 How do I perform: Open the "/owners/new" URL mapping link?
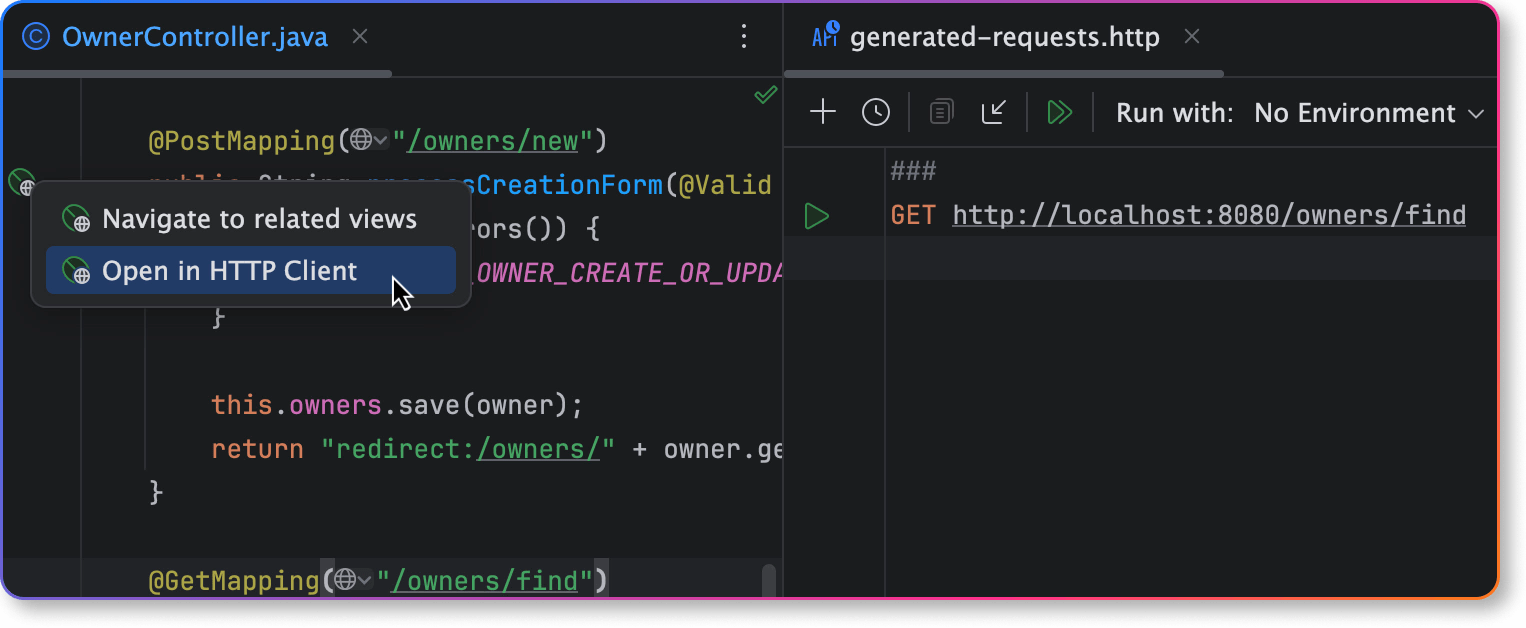click(x=492, y=141)
